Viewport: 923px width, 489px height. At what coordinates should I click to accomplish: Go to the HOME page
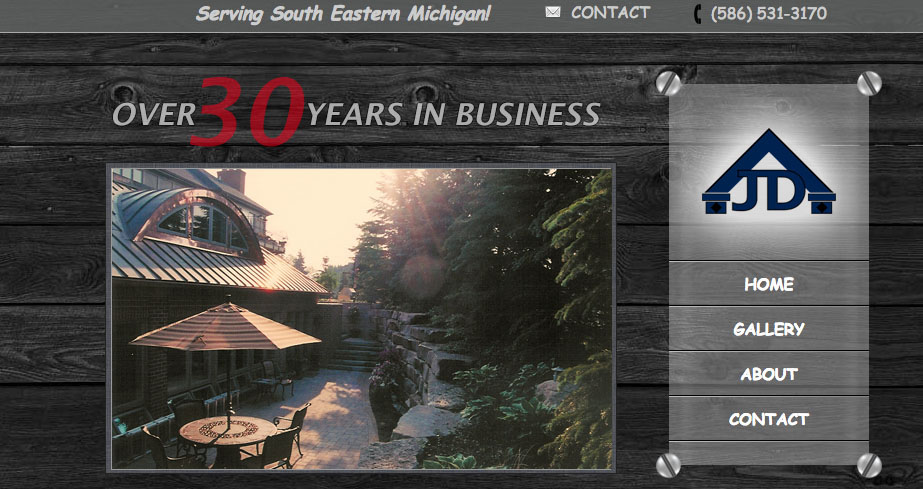coord(768,284)
